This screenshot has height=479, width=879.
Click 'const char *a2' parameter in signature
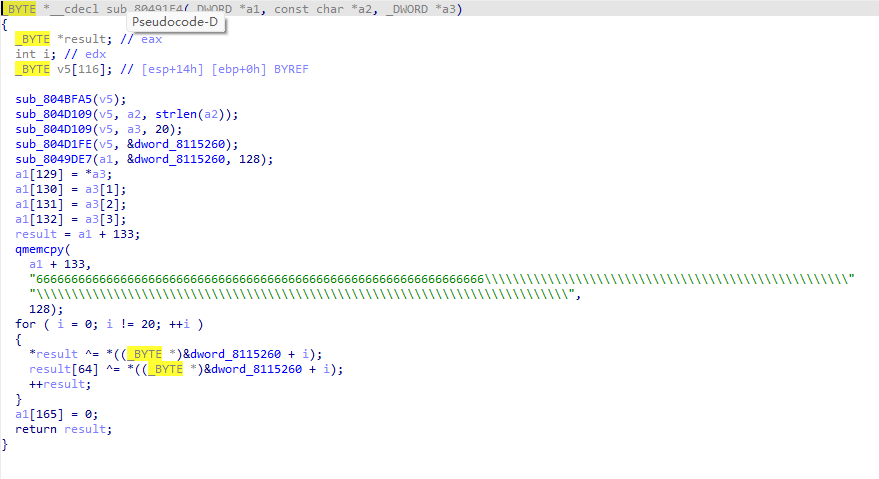[322, 9]
